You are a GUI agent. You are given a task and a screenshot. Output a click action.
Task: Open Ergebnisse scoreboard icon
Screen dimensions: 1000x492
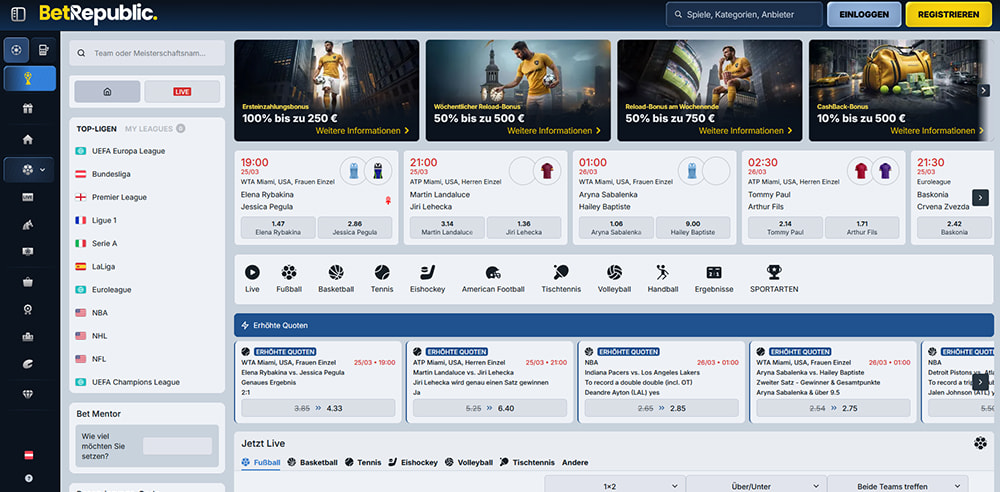tap(713, 272)
